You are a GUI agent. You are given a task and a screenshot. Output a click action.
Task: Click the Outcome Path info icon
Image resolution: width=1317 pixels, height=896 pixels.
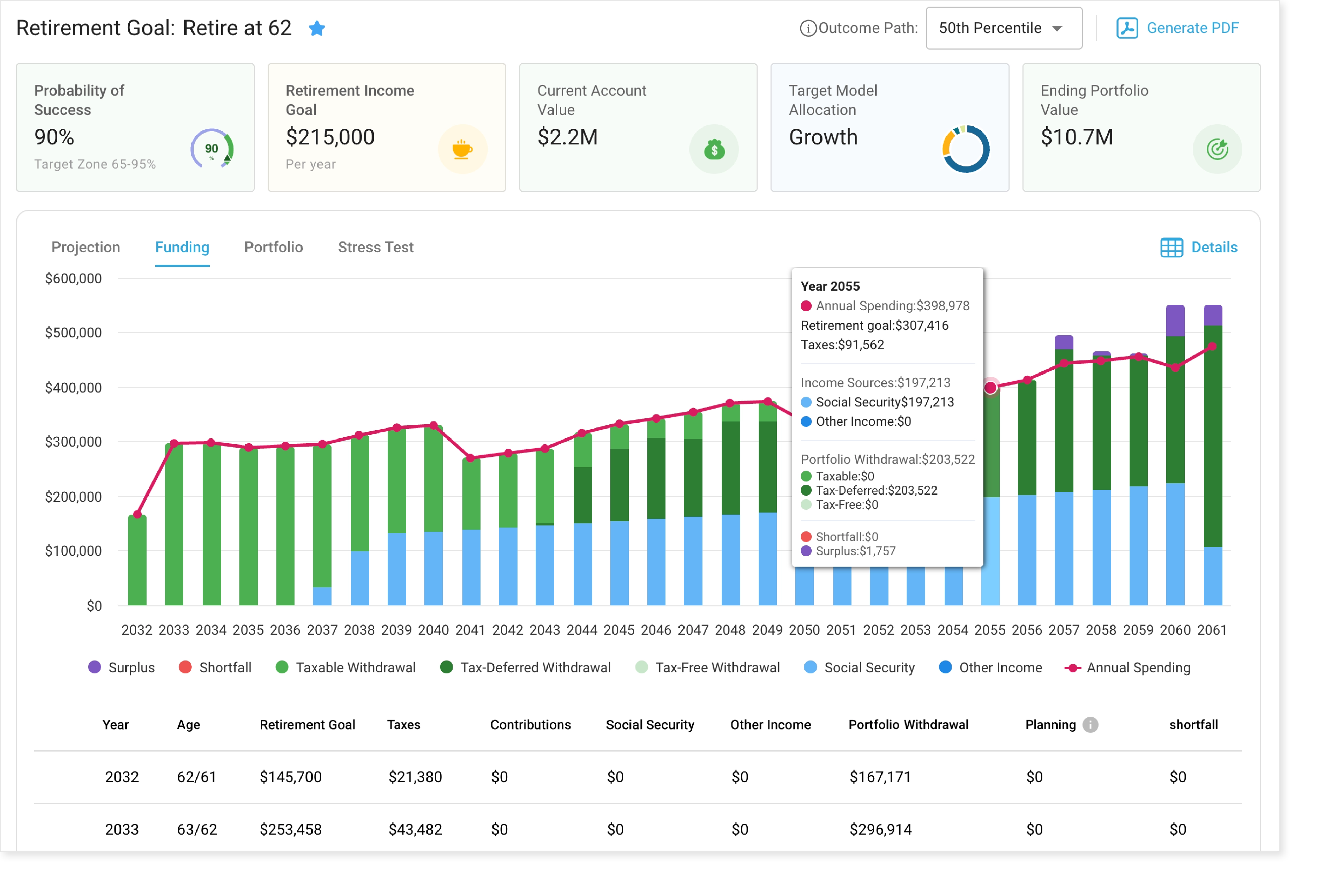pos(808,28)
